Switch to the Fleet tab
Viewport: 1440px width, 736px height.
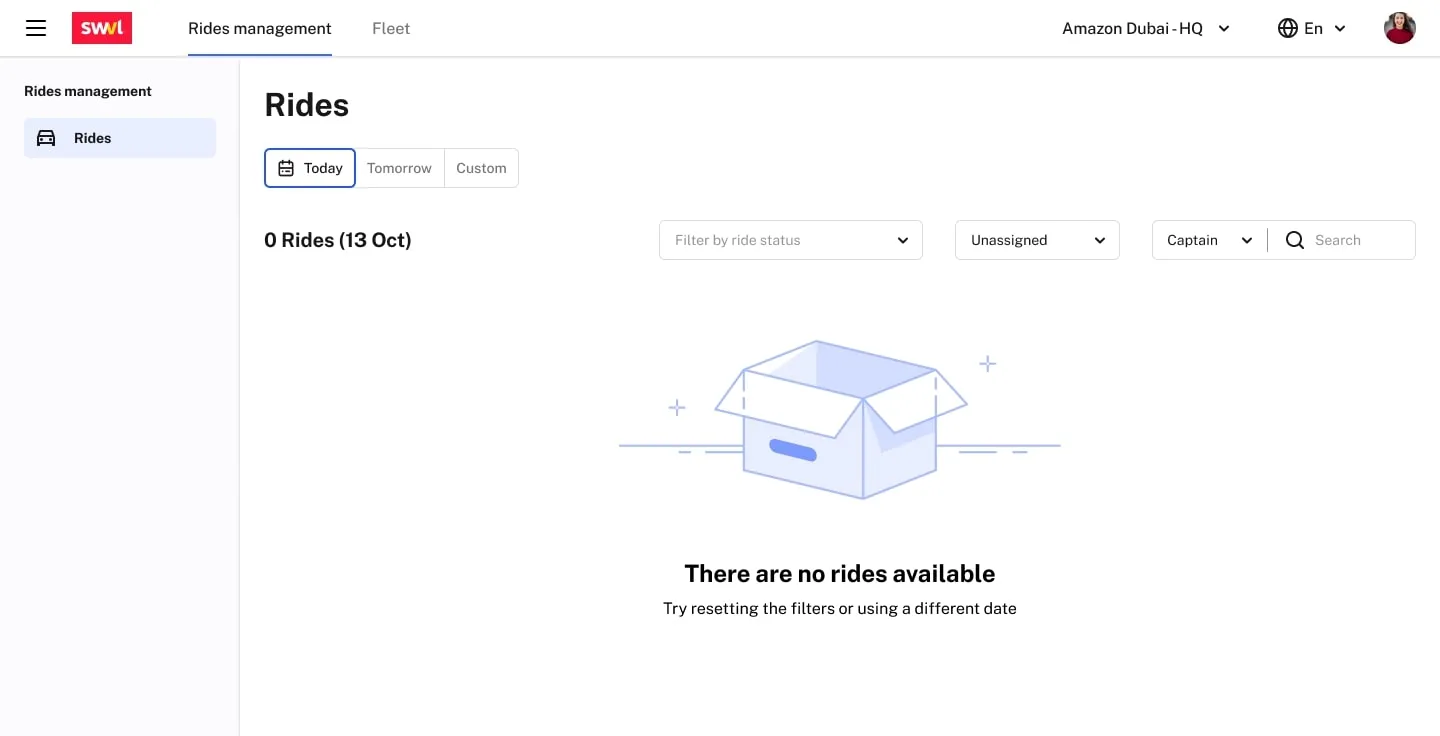[x=391, y=28]
